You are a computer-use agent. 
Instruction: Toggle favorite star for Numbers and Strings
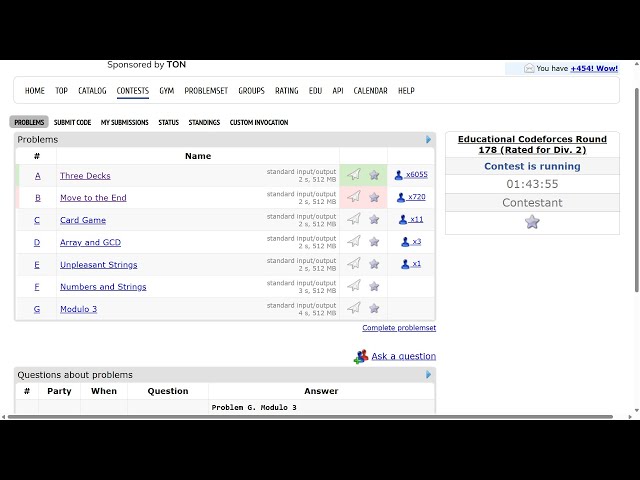click(374, 286)
